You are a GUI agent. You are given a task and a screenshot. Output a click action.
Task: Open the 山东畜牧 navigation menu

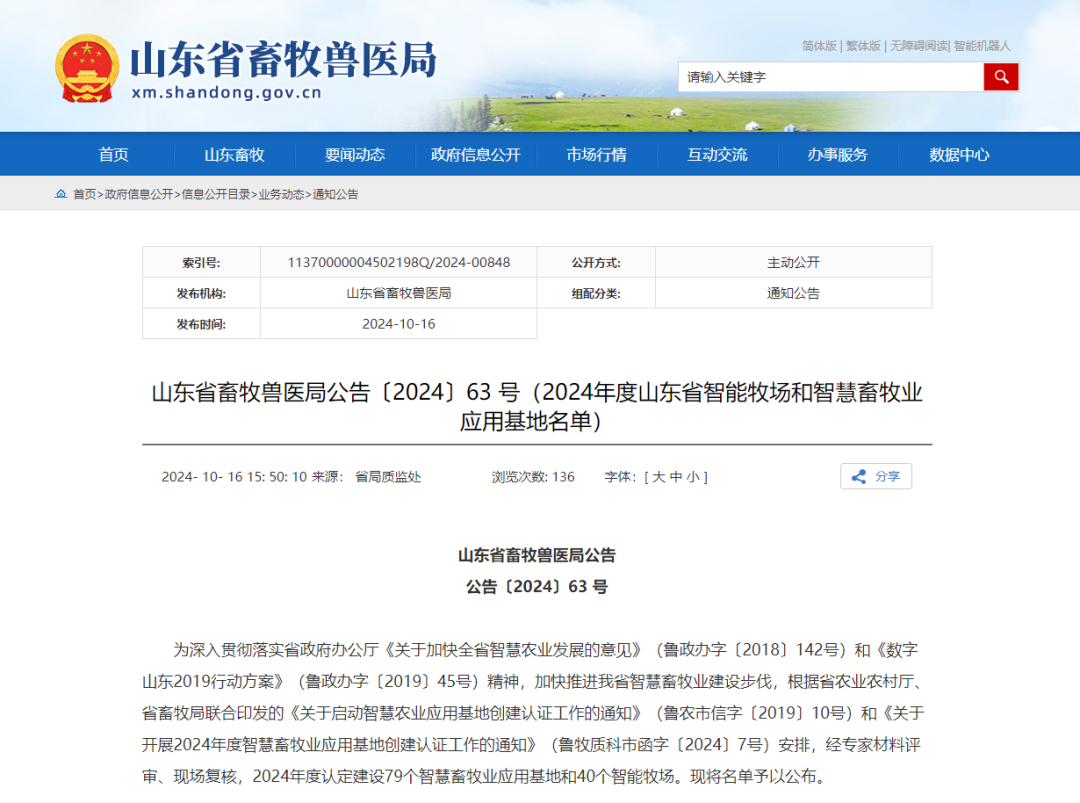pos(234,155)
